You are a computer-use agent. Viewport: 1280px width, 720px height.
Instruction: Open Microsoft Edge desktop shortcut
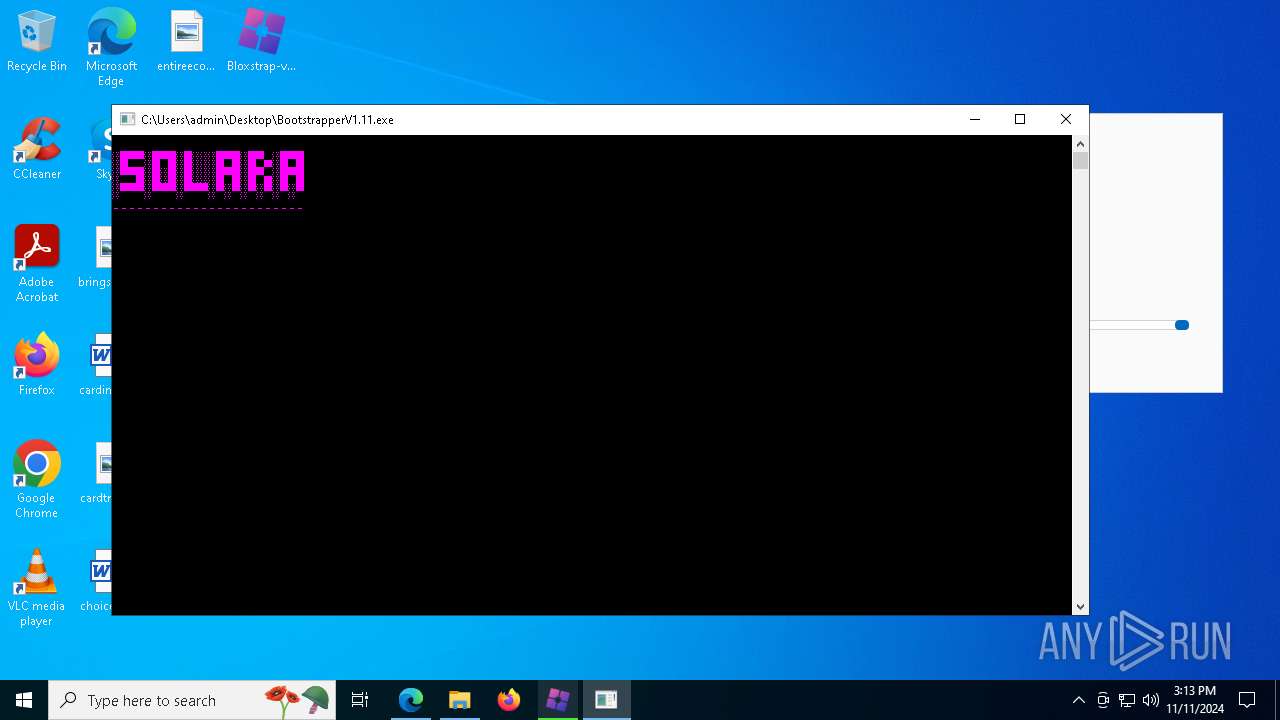pyautogui.click(x=111, y=47)
